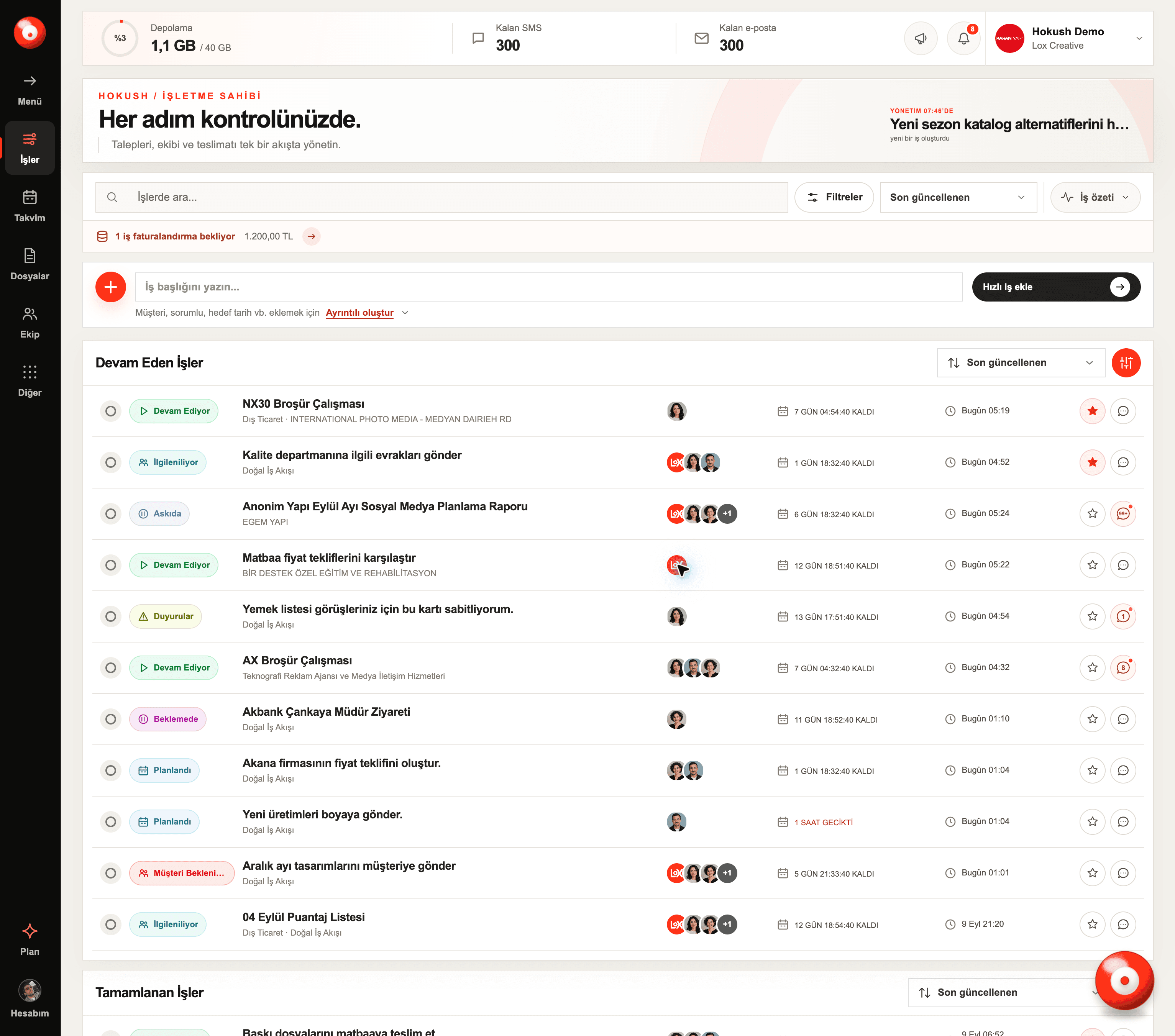The height and width of the screenshot is (1036, 1175).
Task: Open the red column settings sliders button
Action: point(1126,362)
